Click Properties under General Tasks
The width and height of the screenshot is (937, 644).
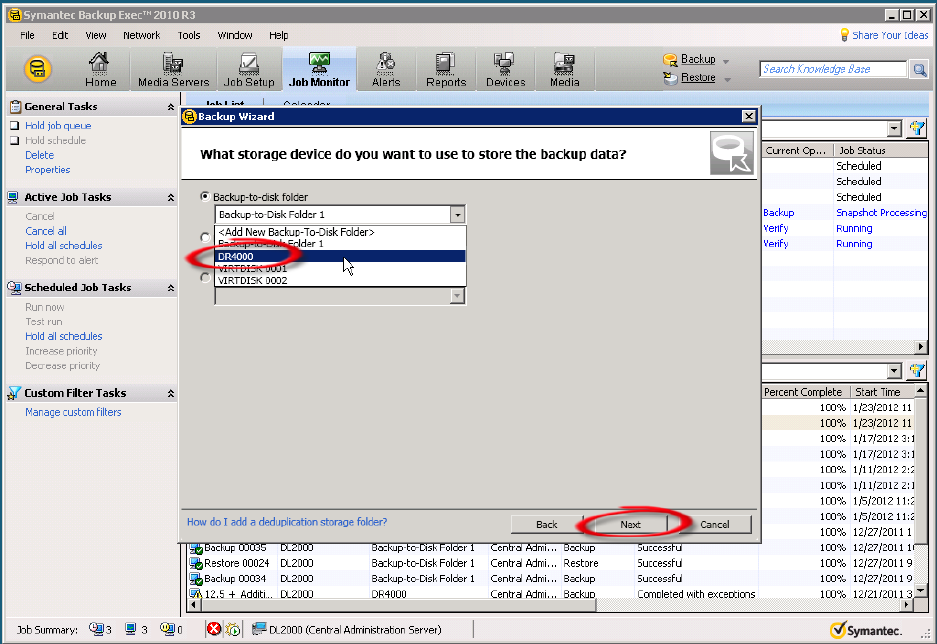(x=47, y=170)
